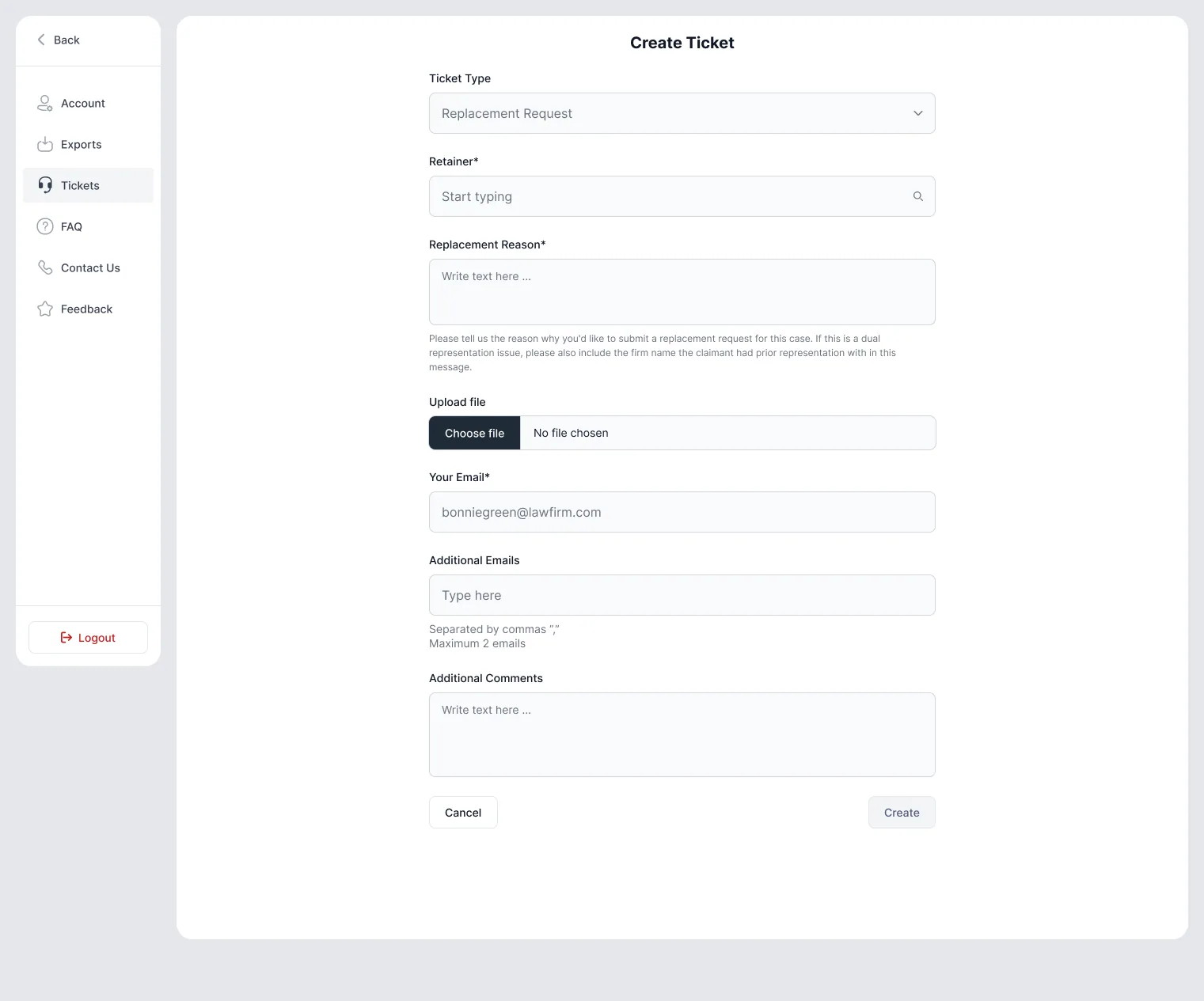Go Back using the sidebar link
The image size is (1204, 1001).
[x=59, y=40]
